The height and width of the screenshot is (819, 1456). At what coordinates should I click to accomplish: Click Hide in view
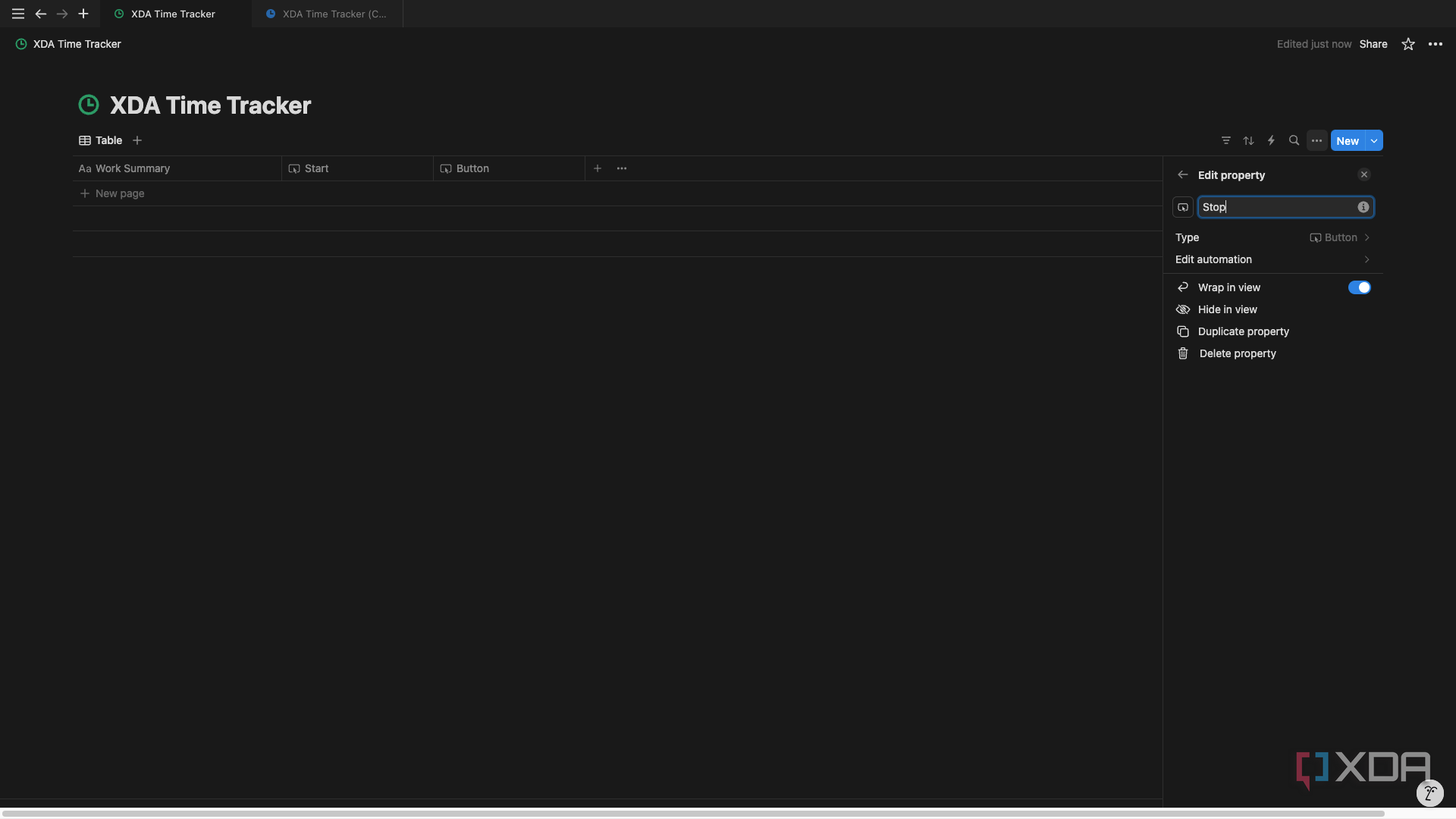click(x=1273, y=309)
